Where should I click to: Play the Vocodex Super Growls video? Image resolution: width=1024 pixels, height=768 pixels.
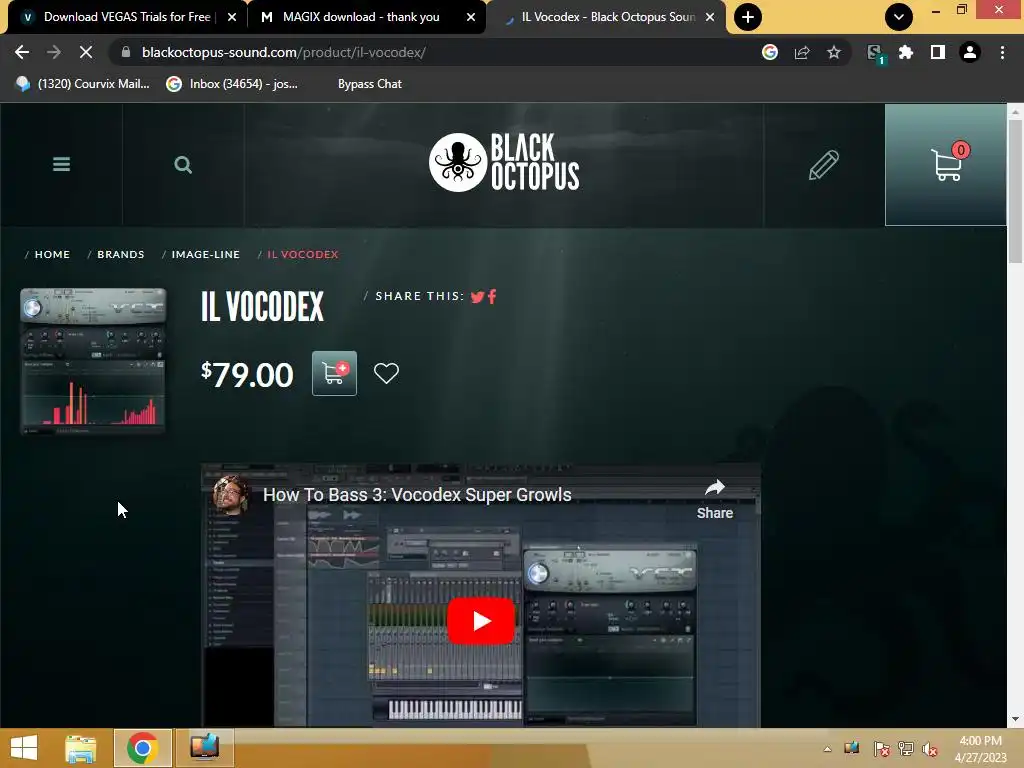click(481, 621)
